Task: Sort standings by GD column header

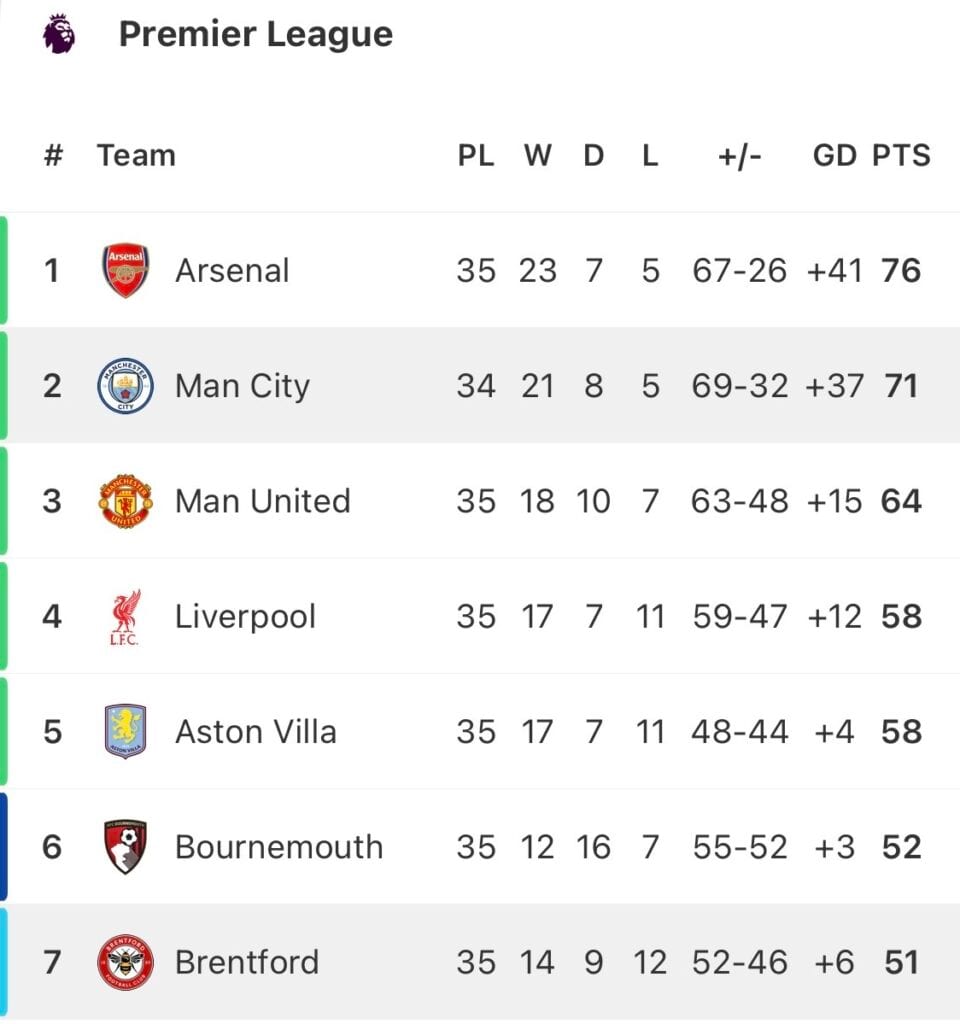Action: (x=835, y=155)
